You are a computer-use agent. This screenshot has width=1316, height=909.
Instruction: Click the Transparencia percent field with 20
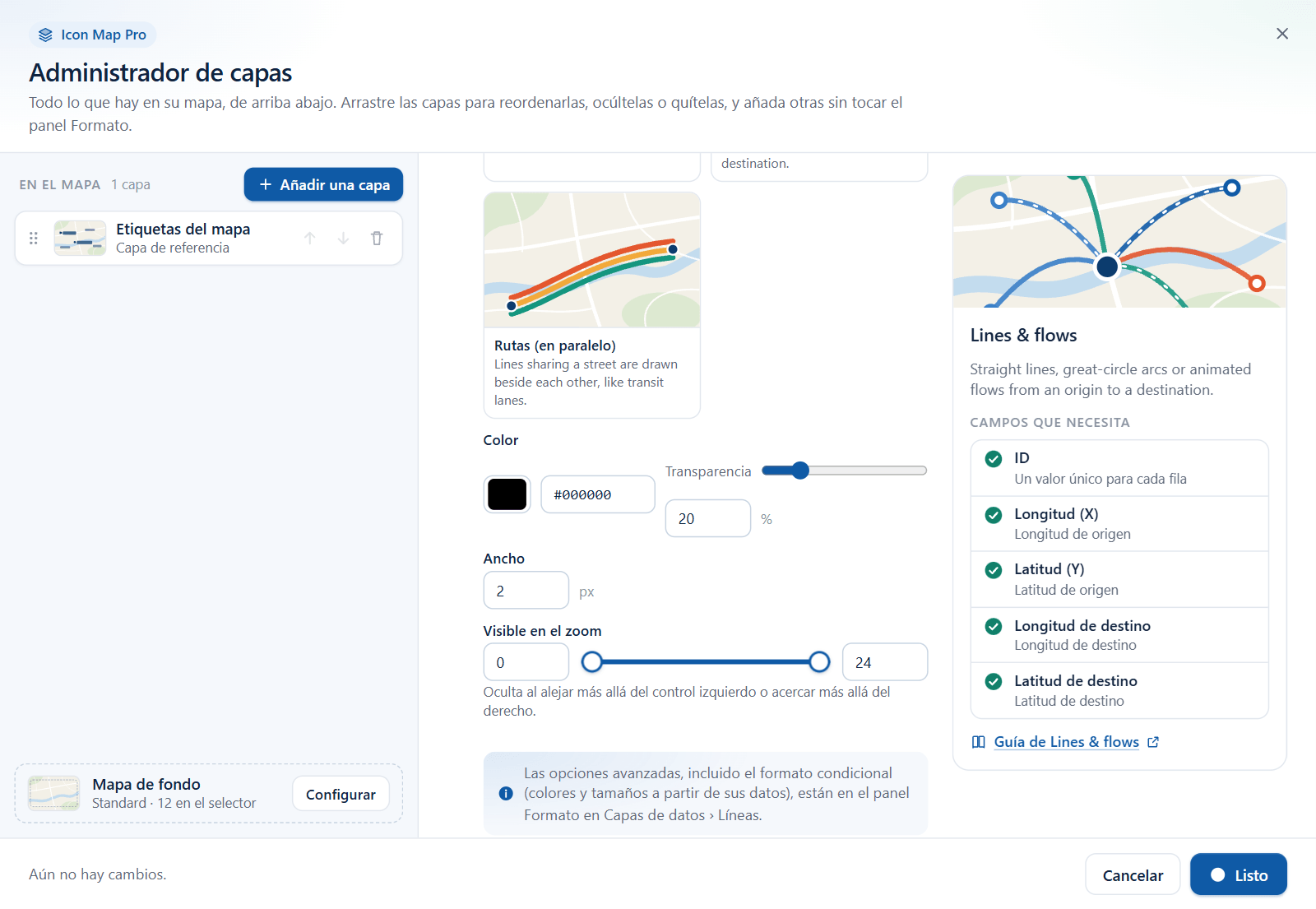pyautogui.click(x=708, y=518)
